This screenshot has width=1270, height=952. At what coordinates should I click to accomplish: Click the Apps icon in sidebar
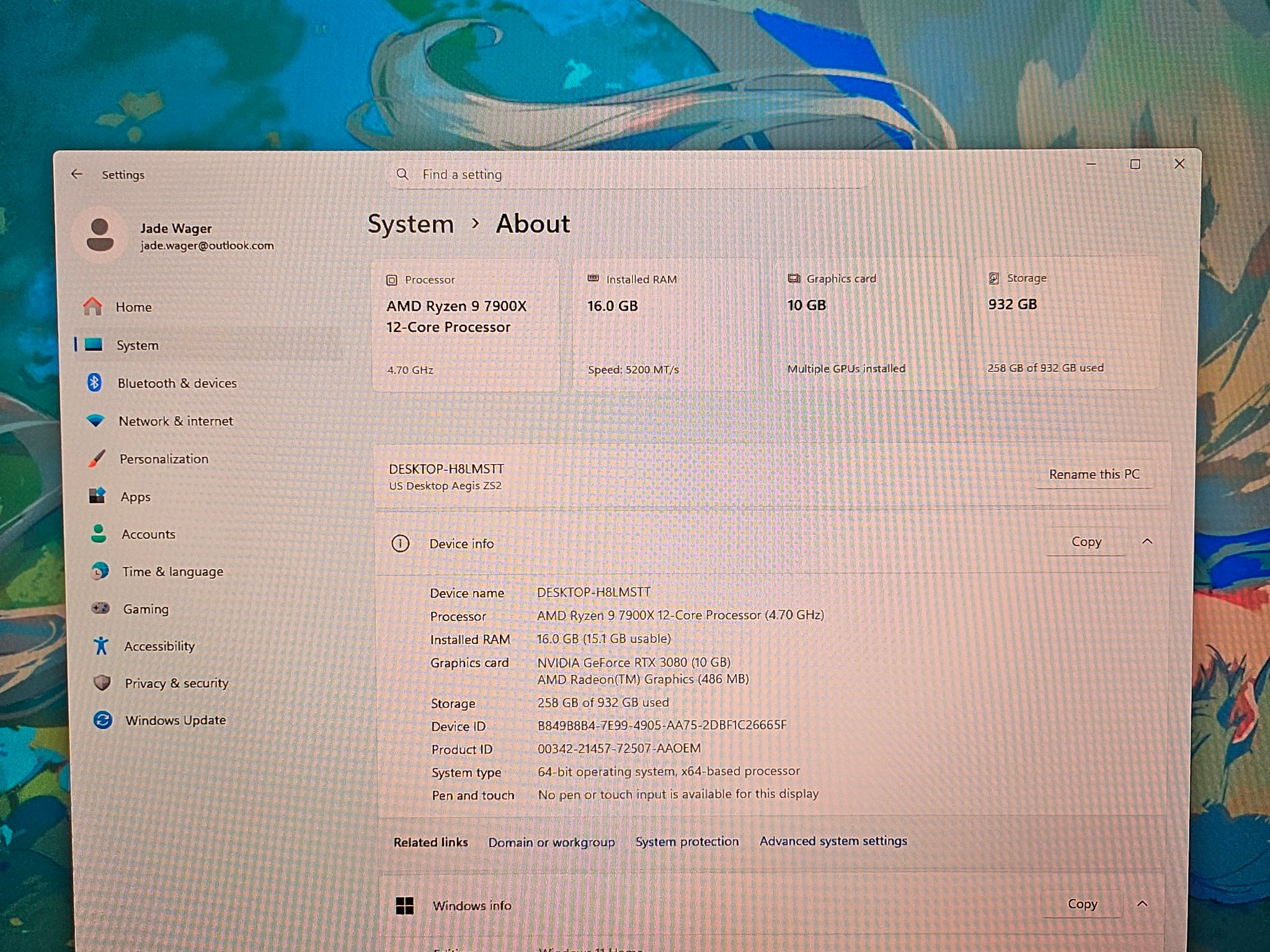(x=97, y=496)
